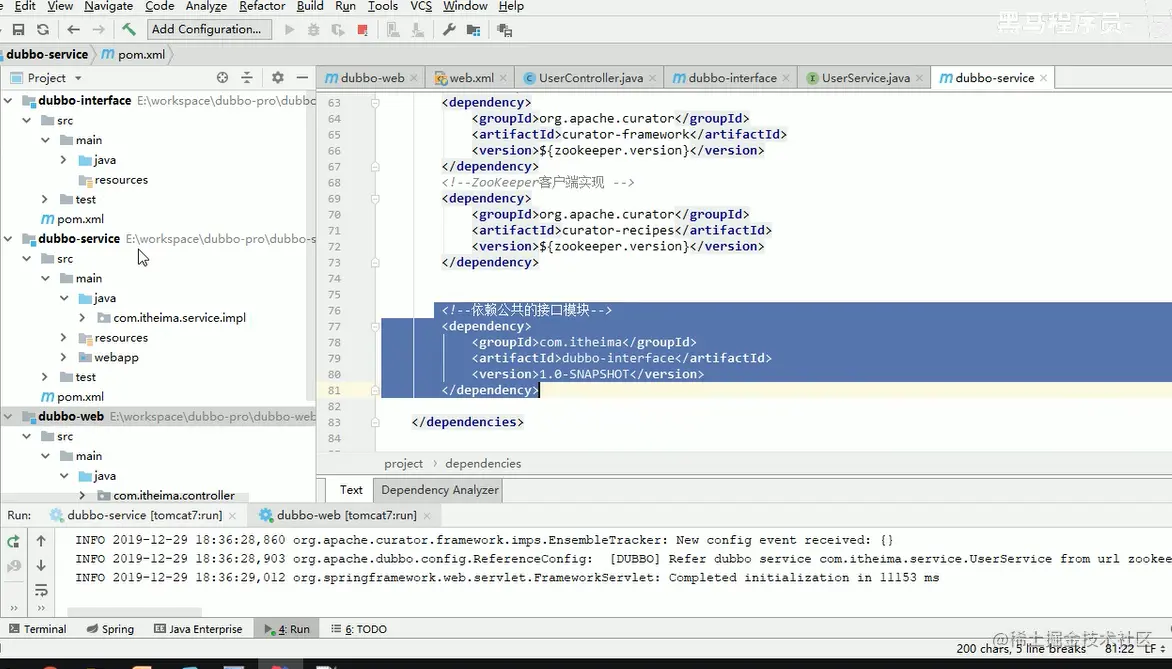Viewport: 1172px width, 669px height.
Task: Switch to UserService.java tab
Action: (866, 78)
